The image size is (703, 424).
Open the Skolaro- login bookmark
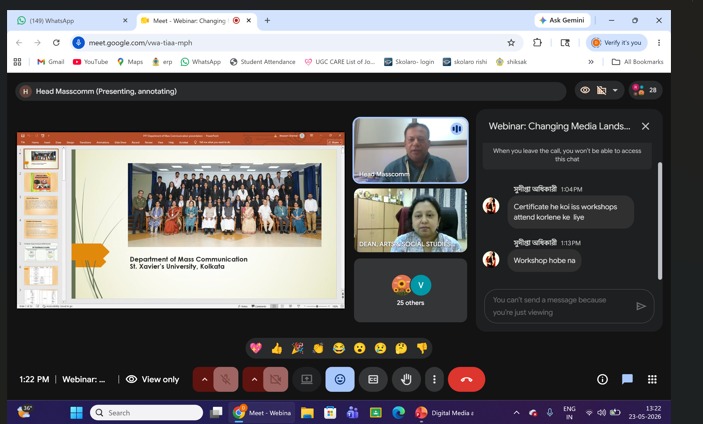coord(409,62)
